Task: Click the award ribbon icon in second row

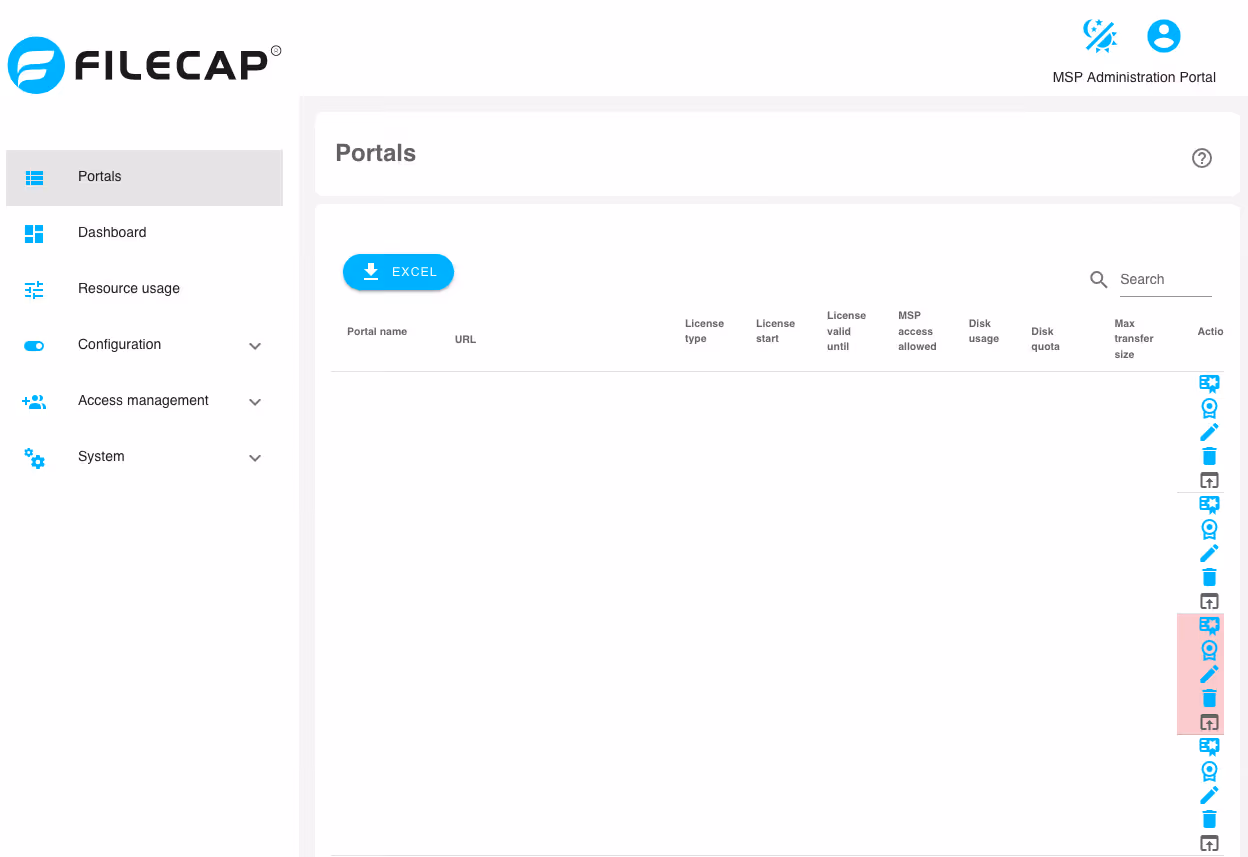Action: click(1209, 529)
